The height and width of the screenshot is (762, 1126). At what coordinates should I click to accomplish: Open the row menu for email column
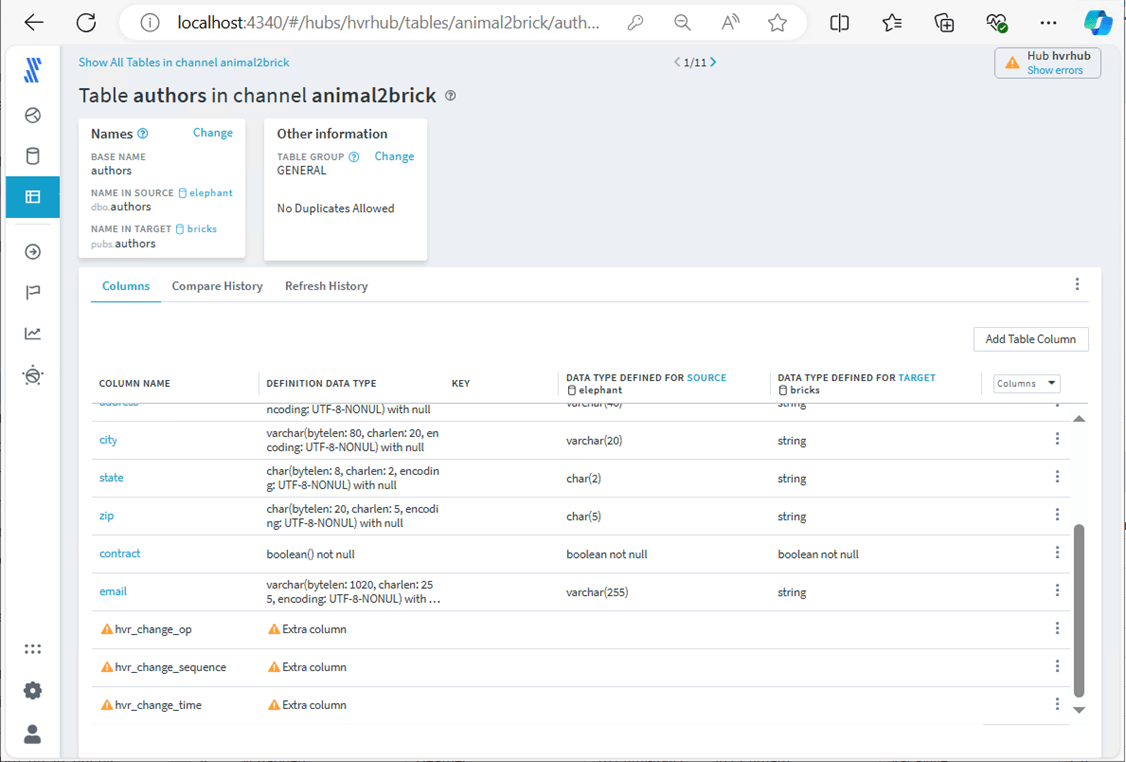[1057, 590]
